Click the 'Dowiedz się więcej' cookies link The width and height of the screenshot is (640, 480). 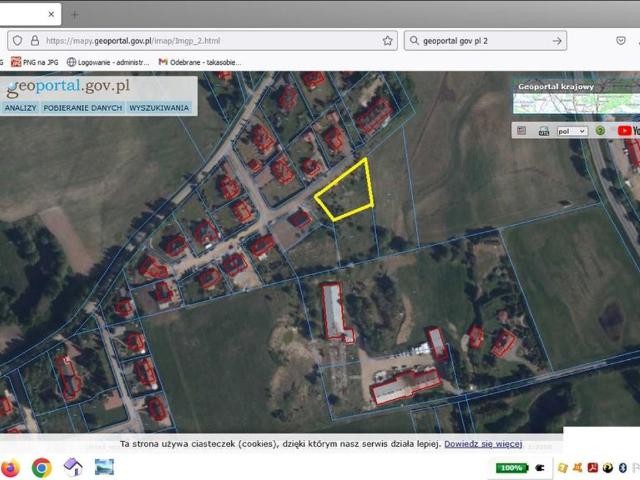click(x=483, y=443)
